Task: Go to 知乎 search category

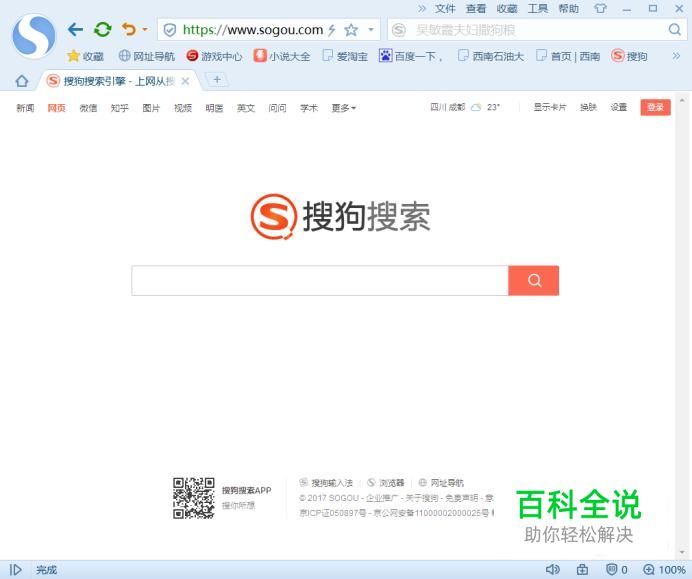Action: (x=120, y=108)
